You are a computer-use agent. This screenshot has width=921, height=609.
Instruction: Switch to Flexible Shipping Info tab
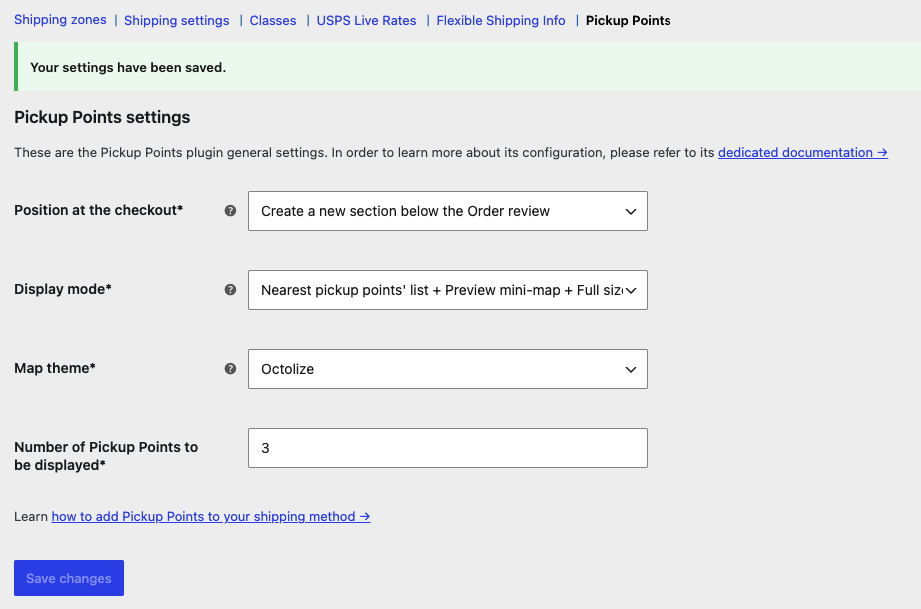pos(501,21)
